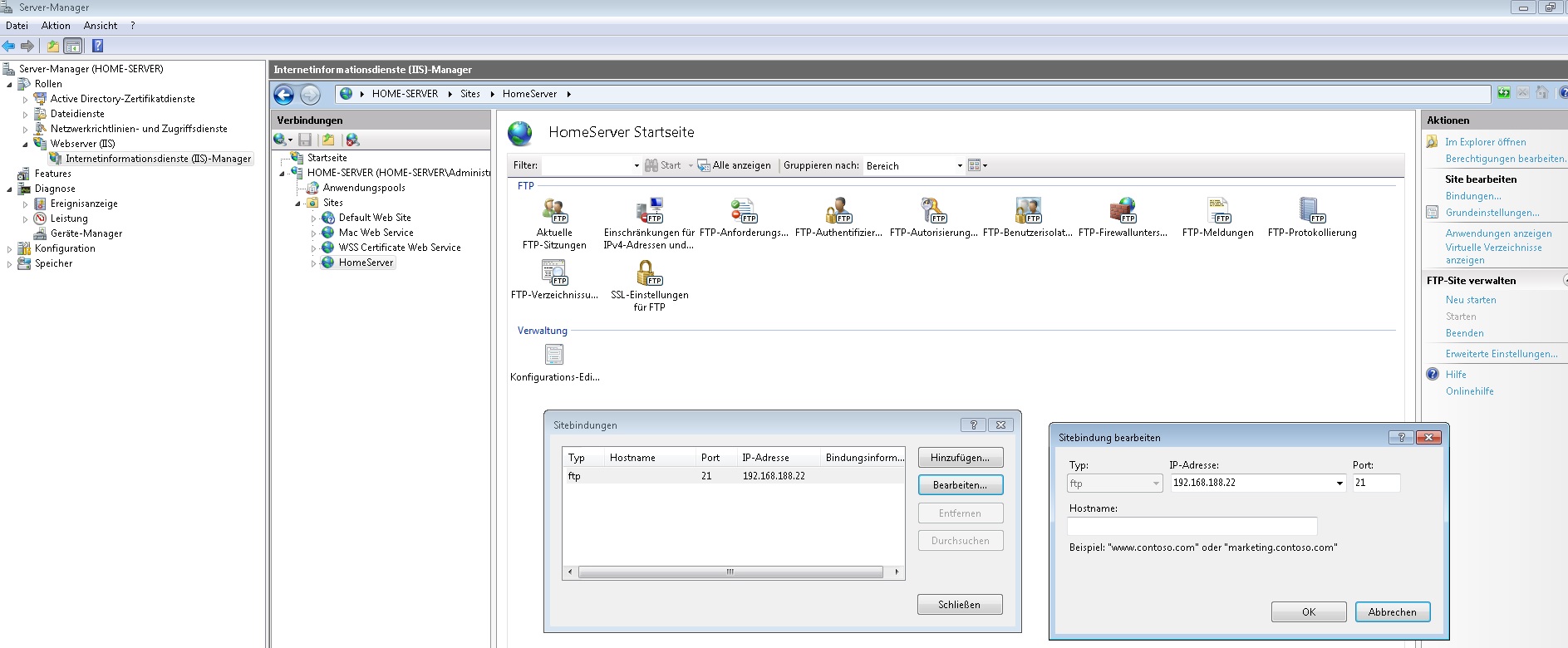
Task: Expand the Speicher tree node
Action: [x=10, y=263]
